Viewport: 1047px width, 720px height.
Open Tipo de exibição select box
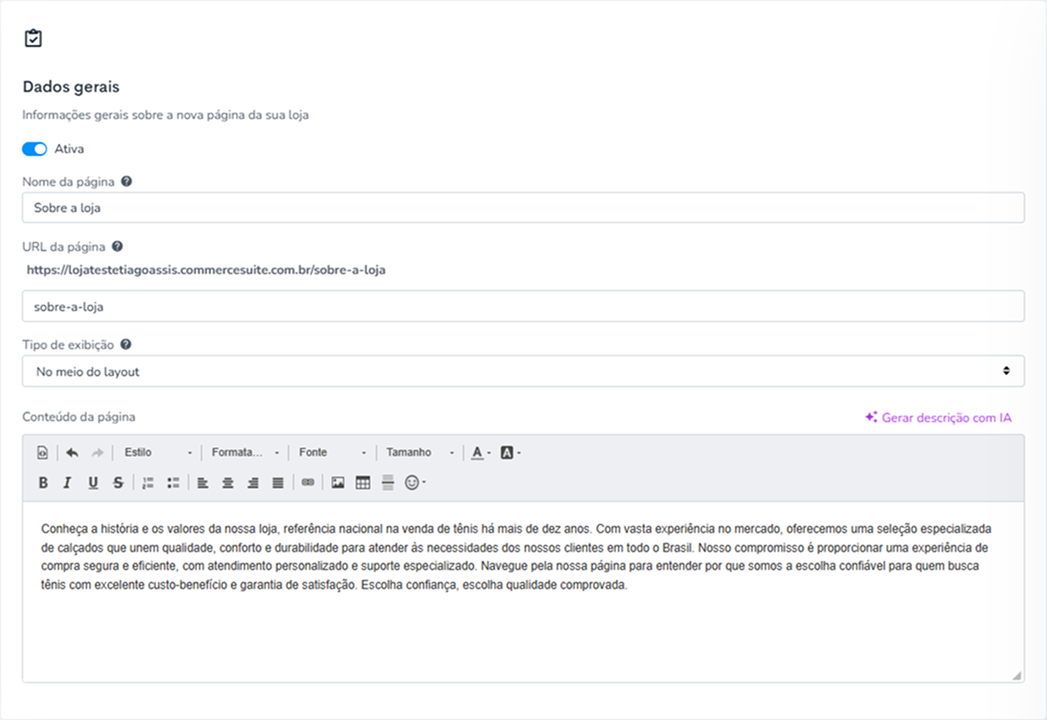[523, 371]
